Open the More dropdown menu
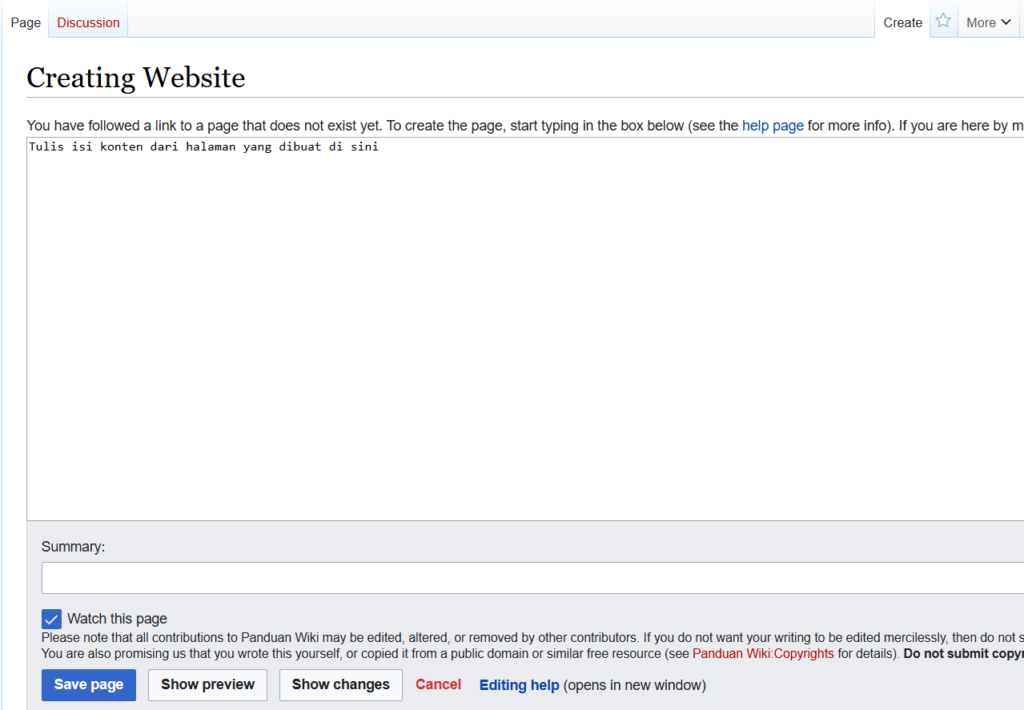 [988, 21]
